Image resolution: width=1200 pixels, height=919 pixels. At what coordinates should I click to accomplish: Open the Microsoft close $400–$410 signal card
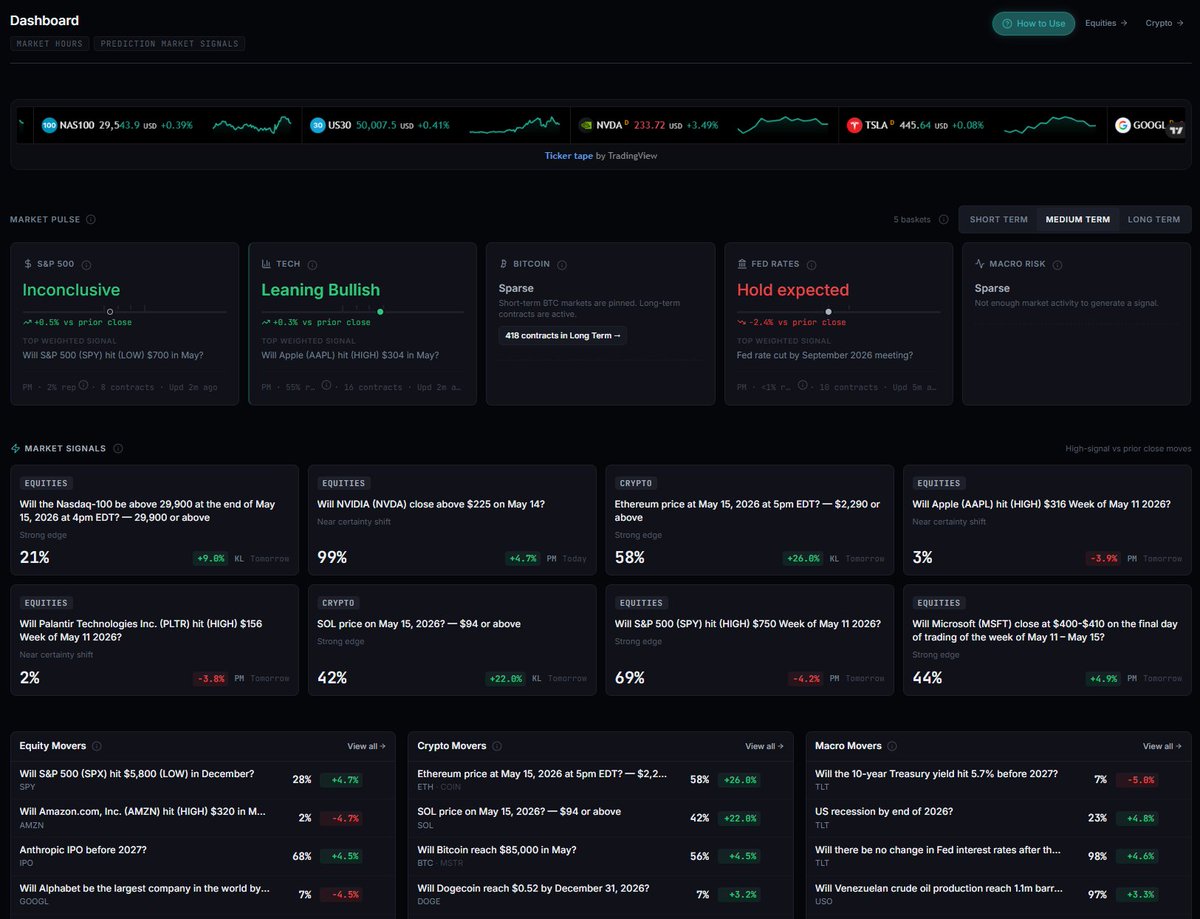[1048, 640]
